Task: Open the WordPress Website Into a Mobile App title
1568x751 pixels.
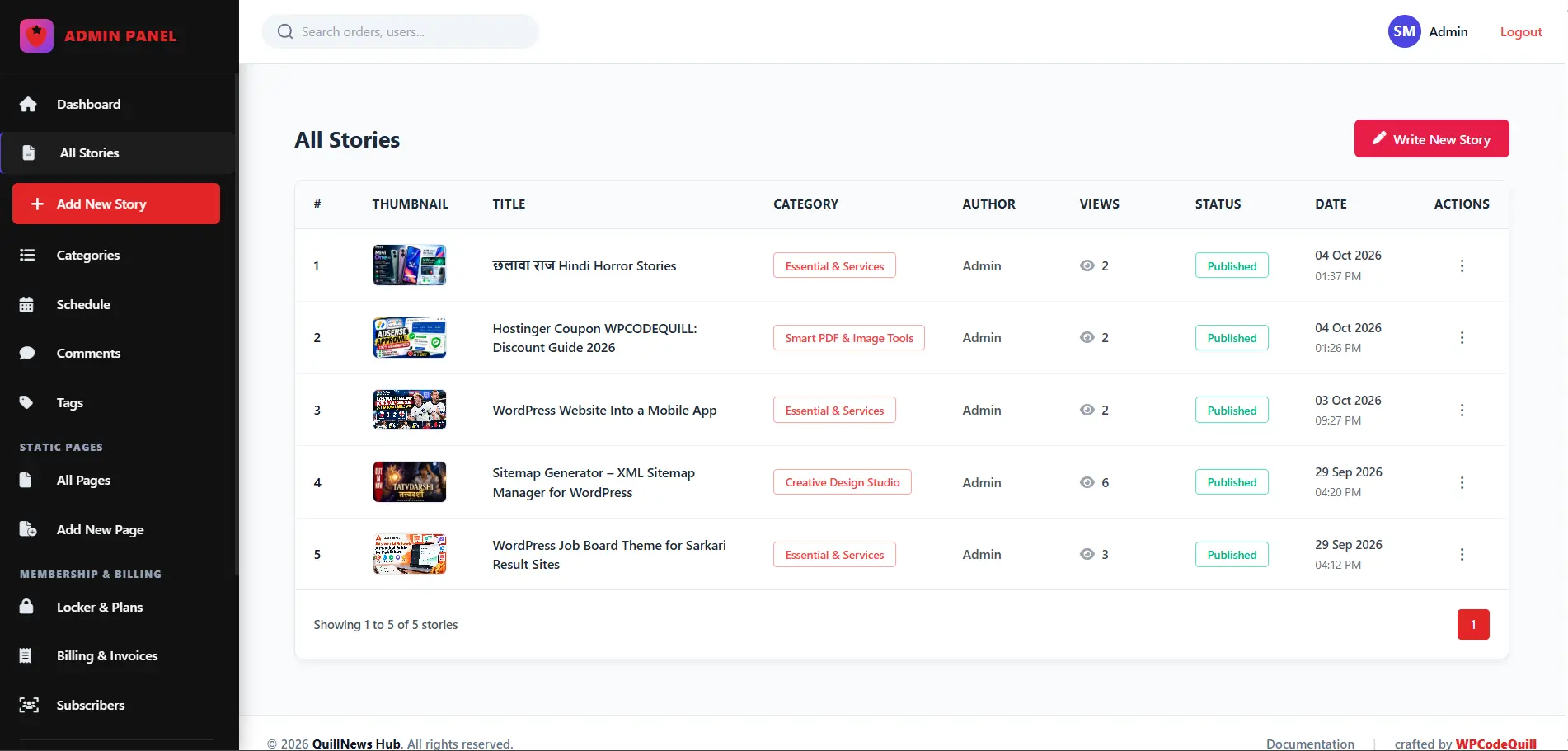Action: click(604, 410)
